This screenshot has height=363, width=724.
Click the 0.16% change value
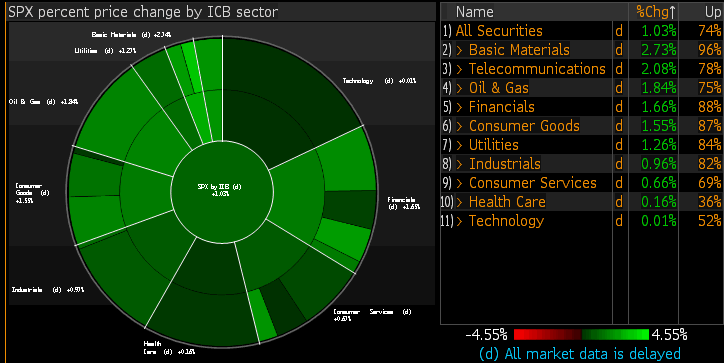(x=659, y=202)
